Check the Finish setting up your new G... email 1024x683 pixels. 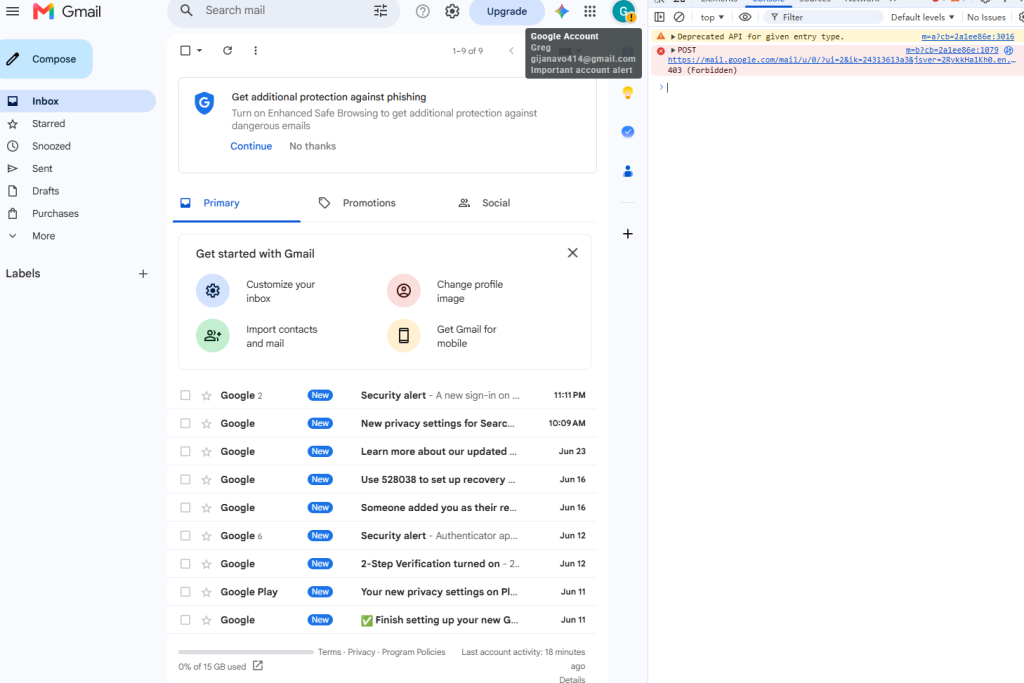pos(185,620)
